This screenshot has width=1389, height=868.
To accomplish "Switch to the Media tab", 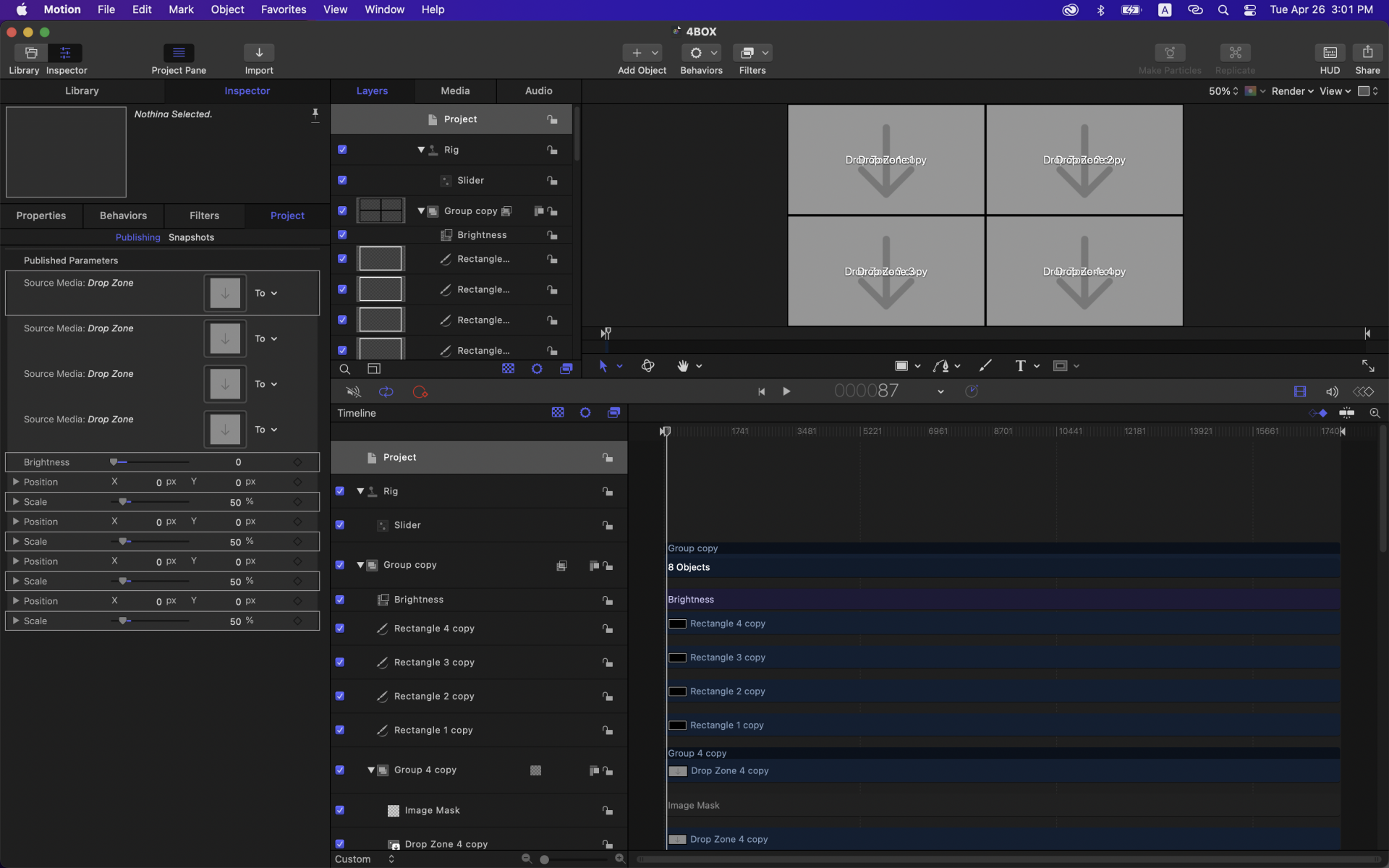I will click(455, 91).
